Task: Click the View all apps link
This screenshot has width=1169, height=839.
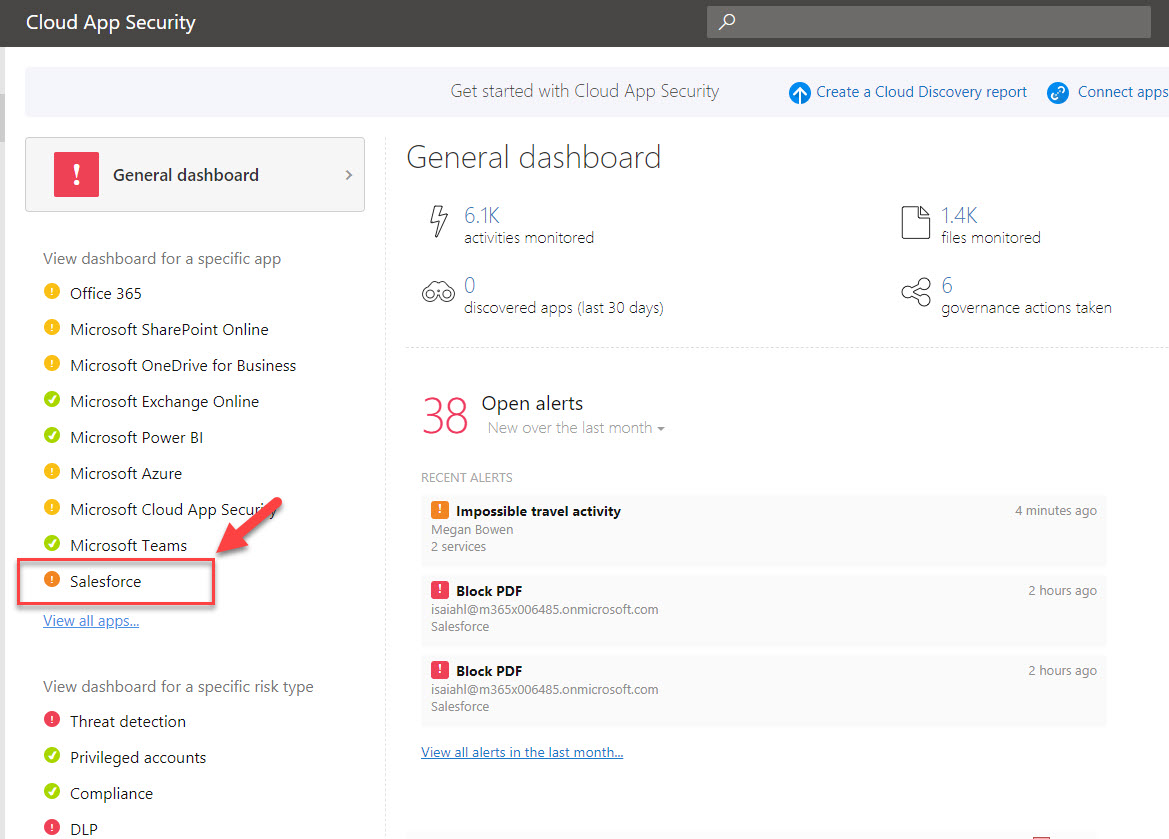Action: tap(91, 620)
